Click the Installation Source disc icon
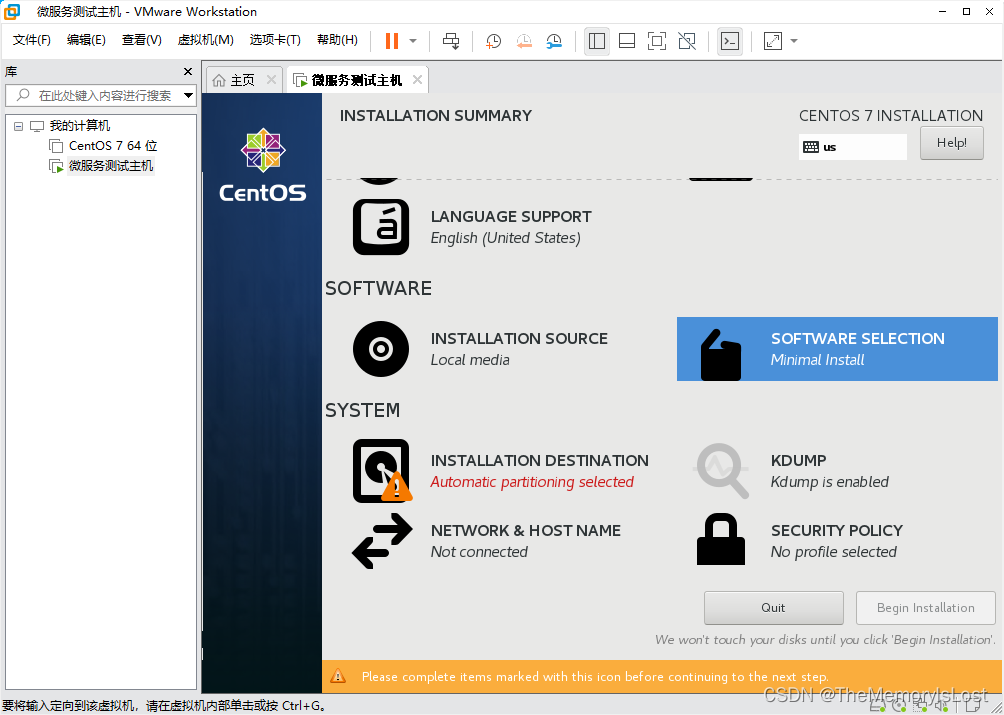This screenshot has width=1004, height=715. [381, 349]
